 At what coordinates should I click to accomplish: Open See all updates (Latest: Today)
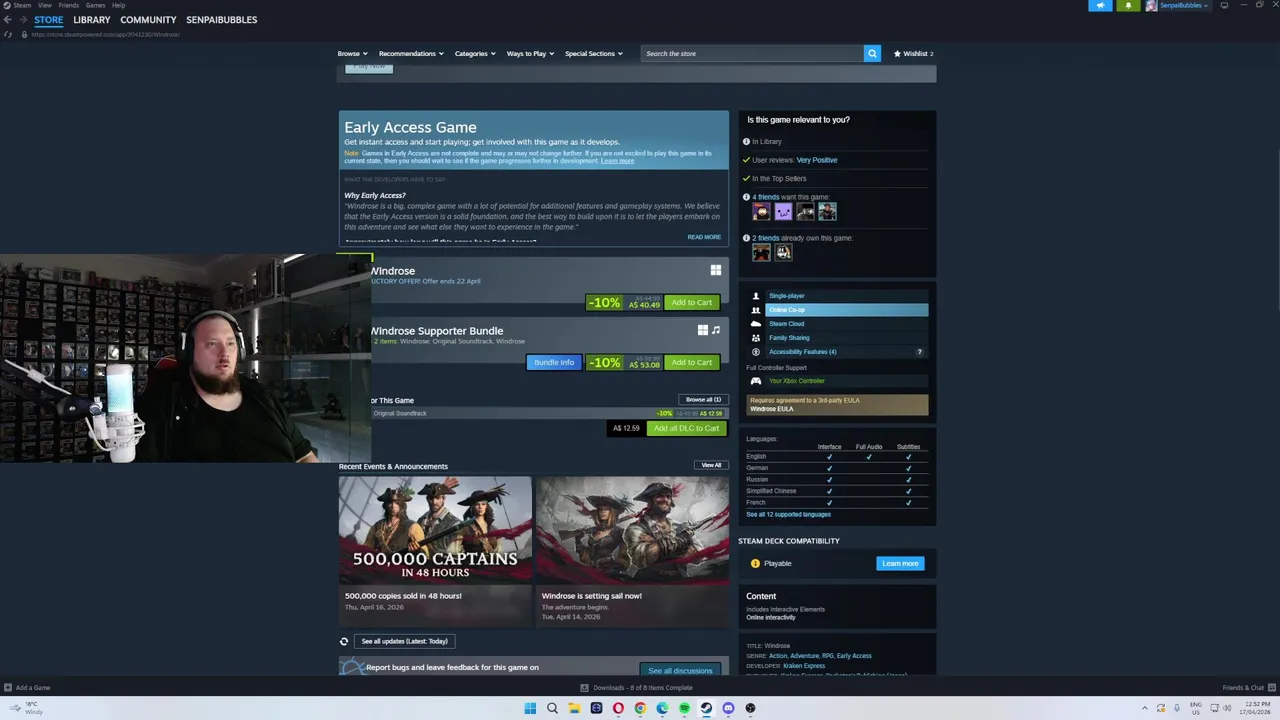point(405,641)
